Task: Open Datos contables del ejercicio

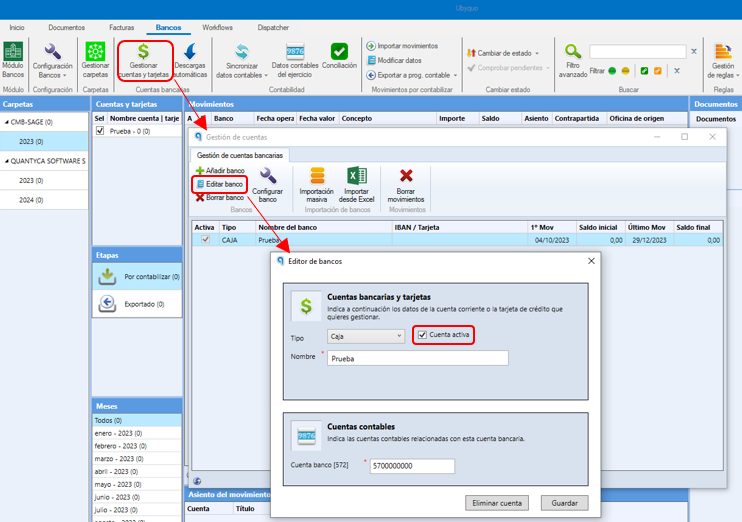Action: [x=295, y=60]
